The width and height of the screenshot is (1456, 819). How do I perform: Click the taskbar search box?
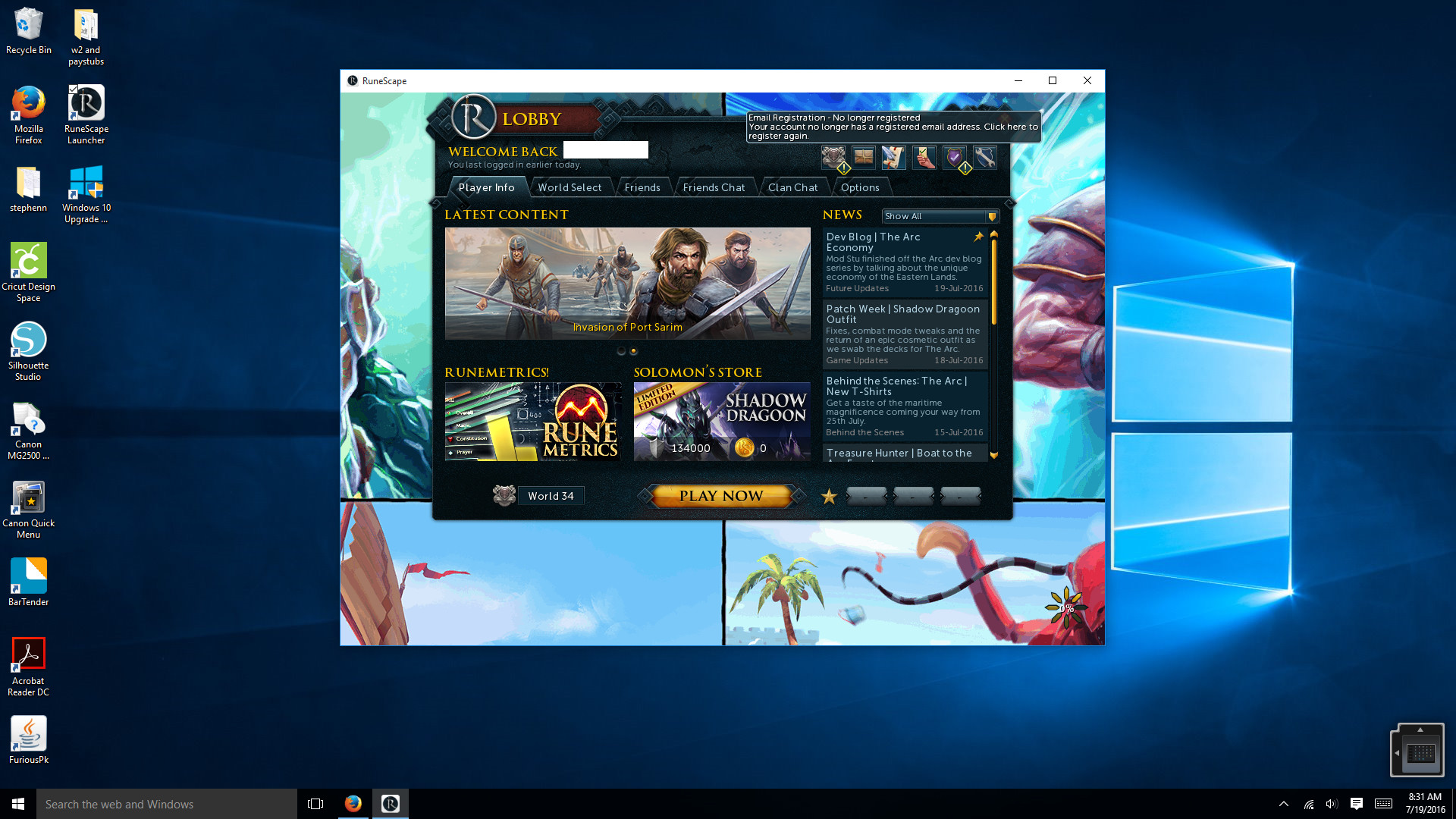point(167,804)
